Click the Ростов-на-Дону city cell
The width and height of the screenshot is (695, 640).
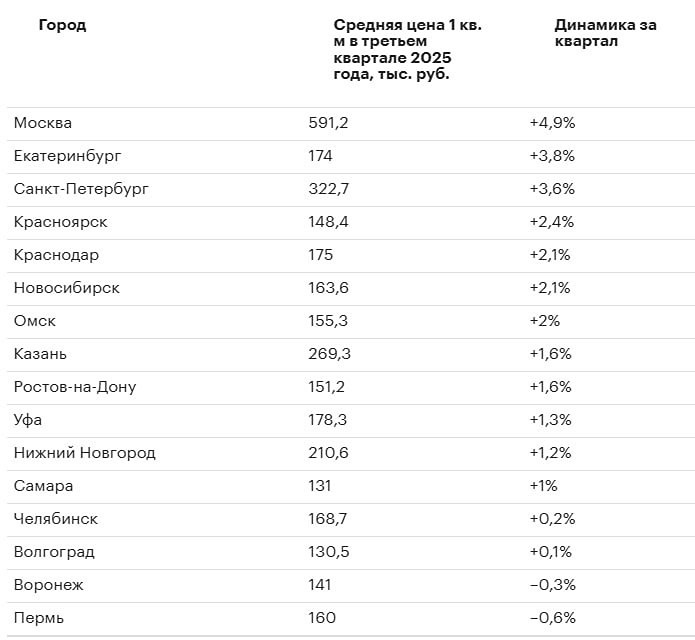click(x=75, y=387)
